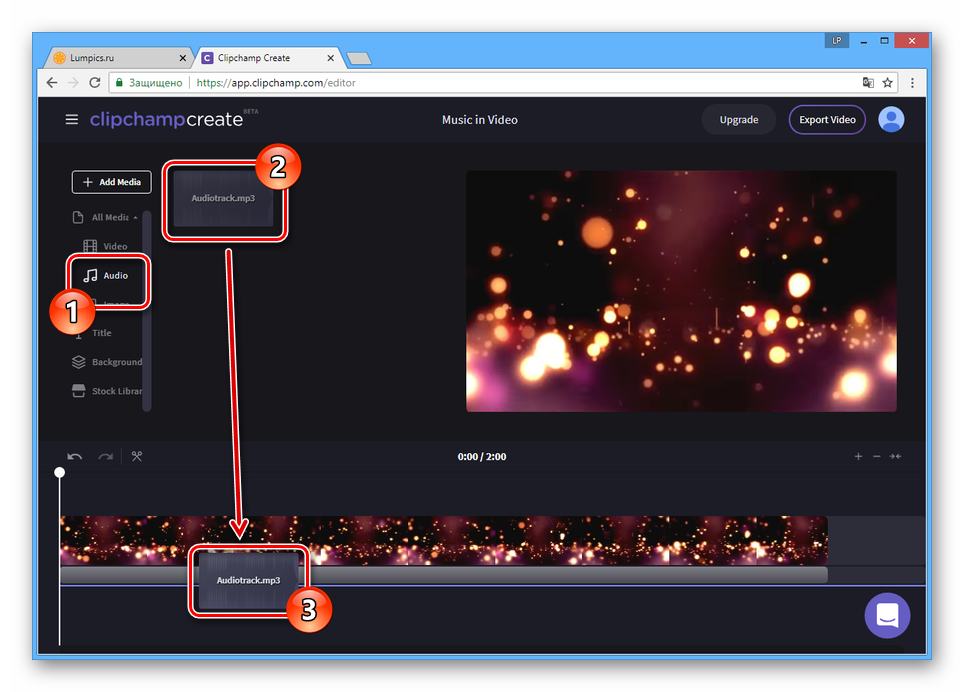Open the user profile avatar
Screen dimensions: 964x692
coord(891,119)
